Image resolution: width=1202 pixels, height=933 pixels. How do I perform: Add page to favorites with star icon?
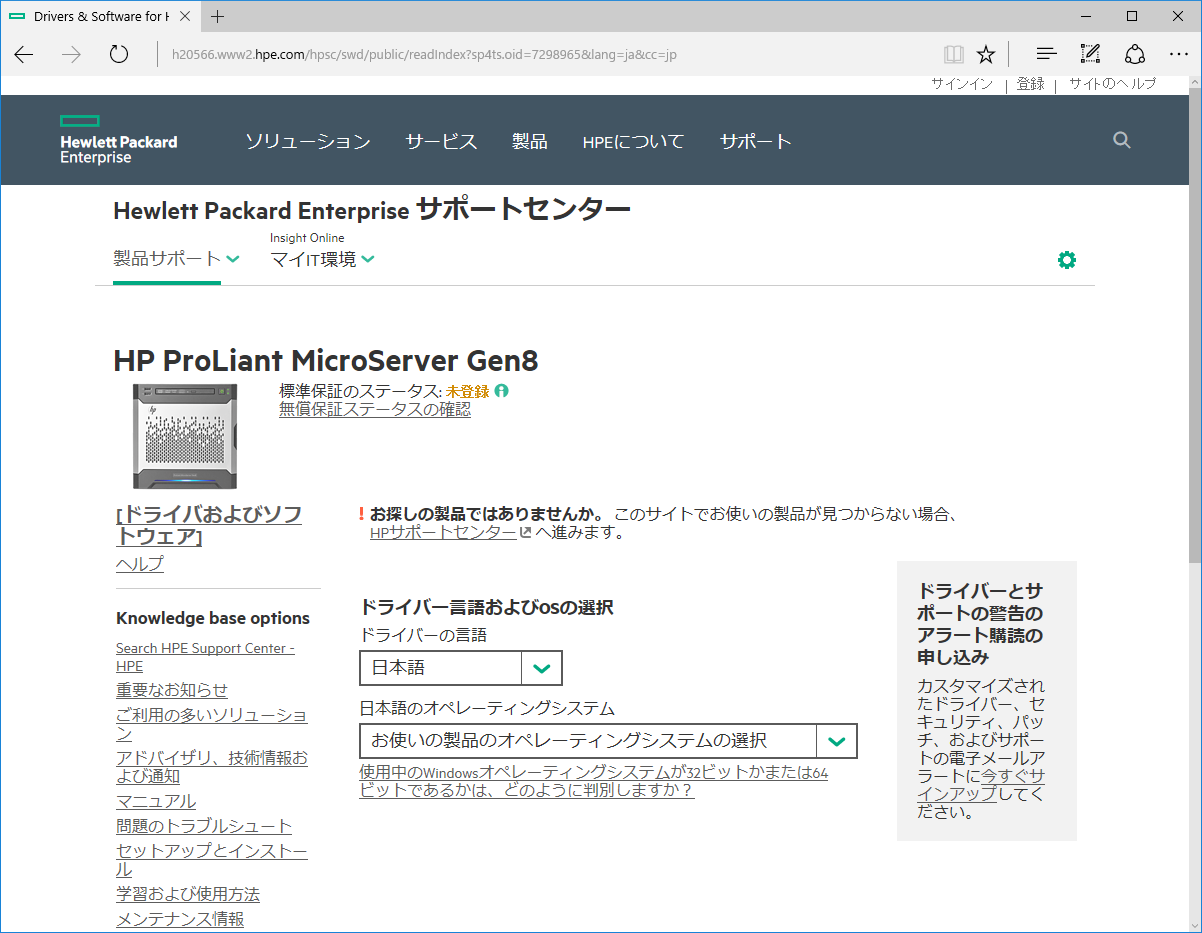(986, 54)
